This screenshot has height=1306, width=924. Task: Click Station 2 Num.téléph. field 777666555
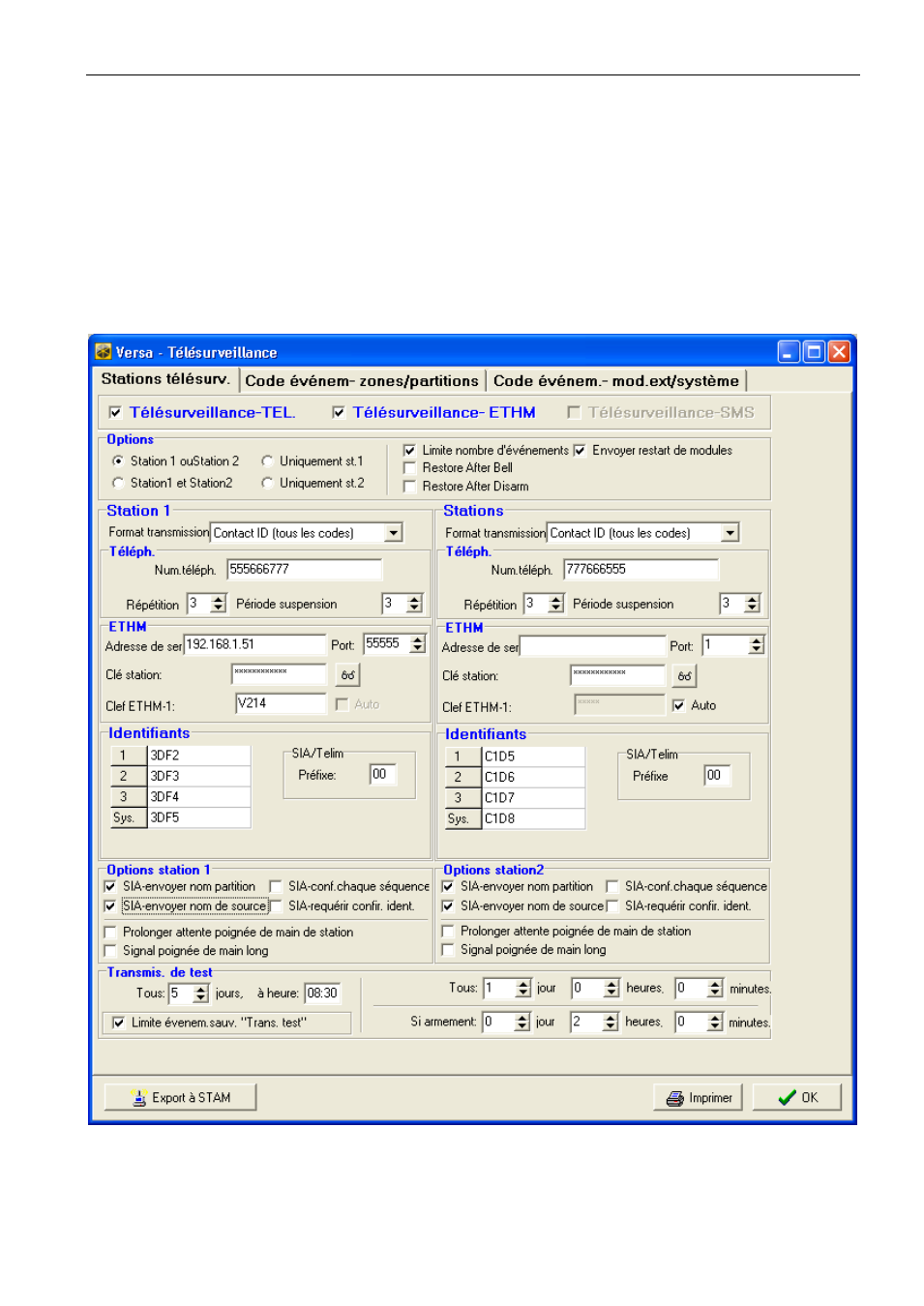pos(641,570)
